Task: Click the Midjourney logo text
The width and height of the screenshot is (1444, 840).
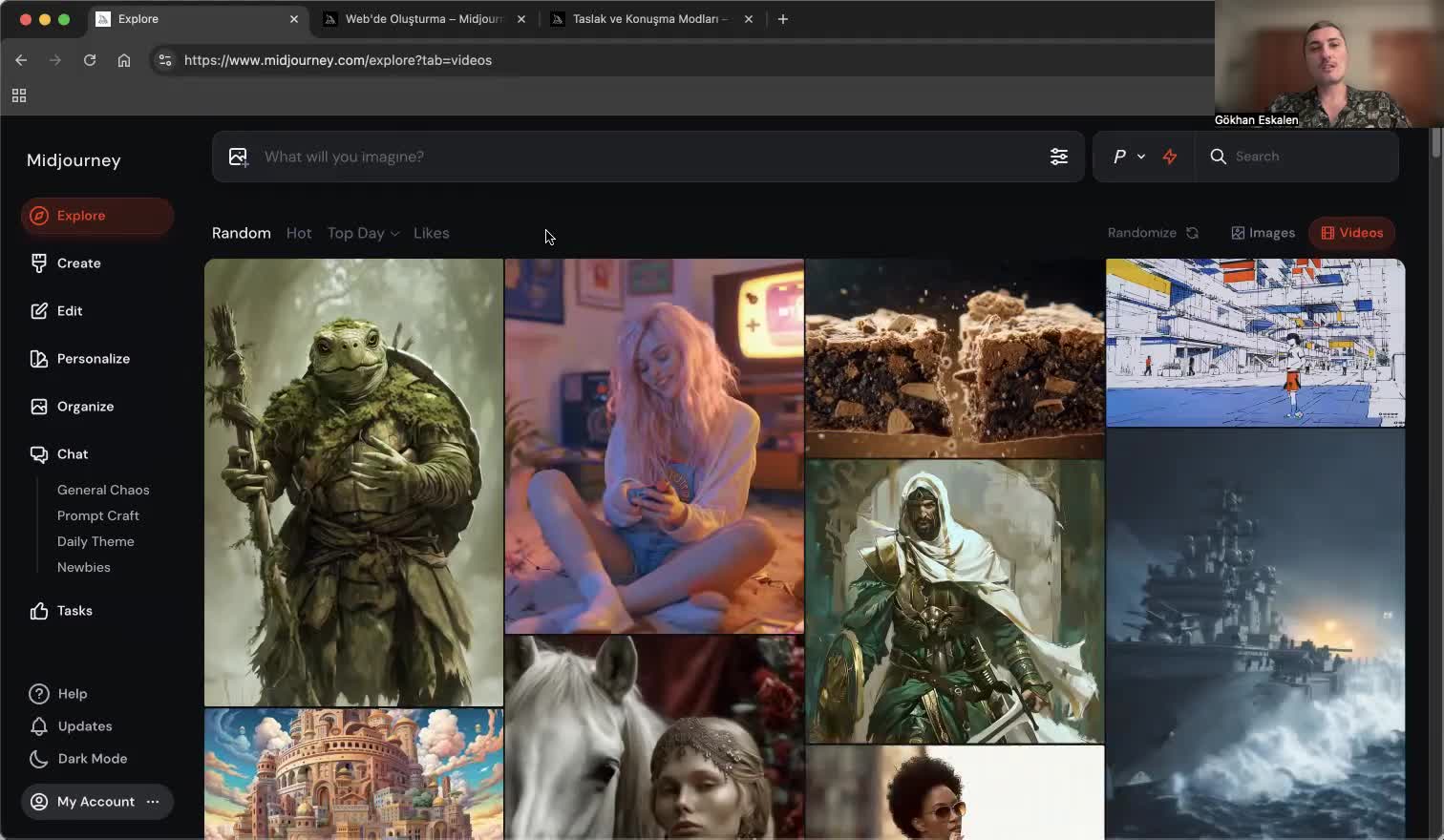Action: 74,160
